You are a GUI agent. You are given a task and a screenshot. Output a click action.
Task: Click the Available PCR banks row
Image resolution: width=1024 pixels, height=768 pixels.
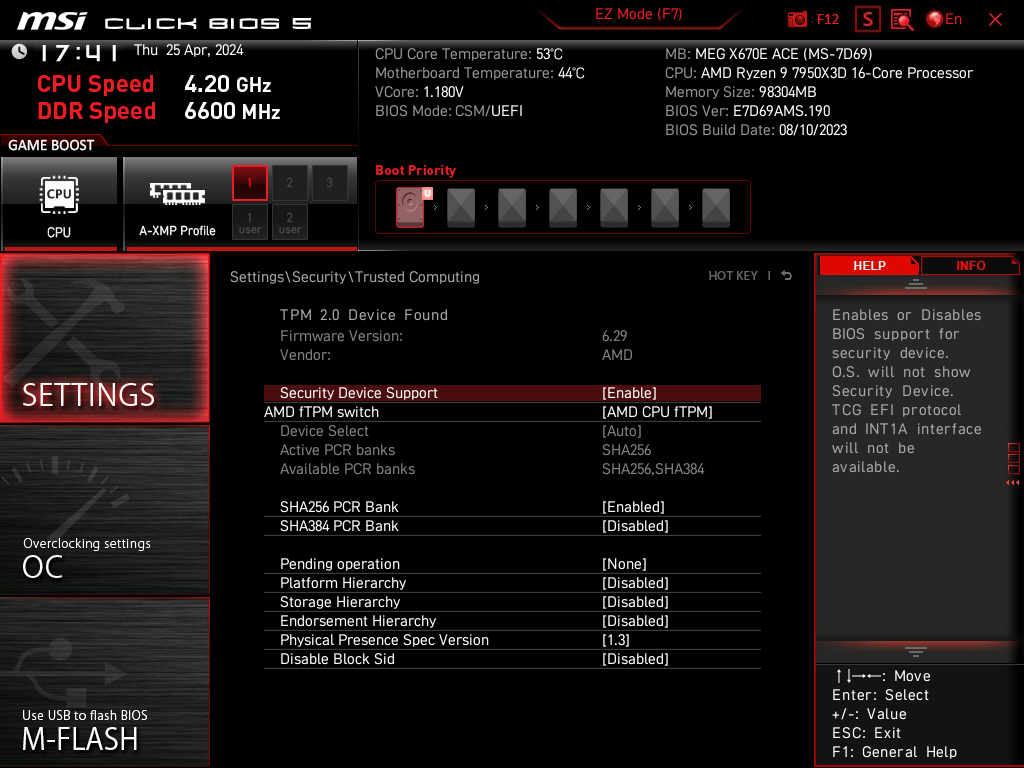[x=512, y=469]
